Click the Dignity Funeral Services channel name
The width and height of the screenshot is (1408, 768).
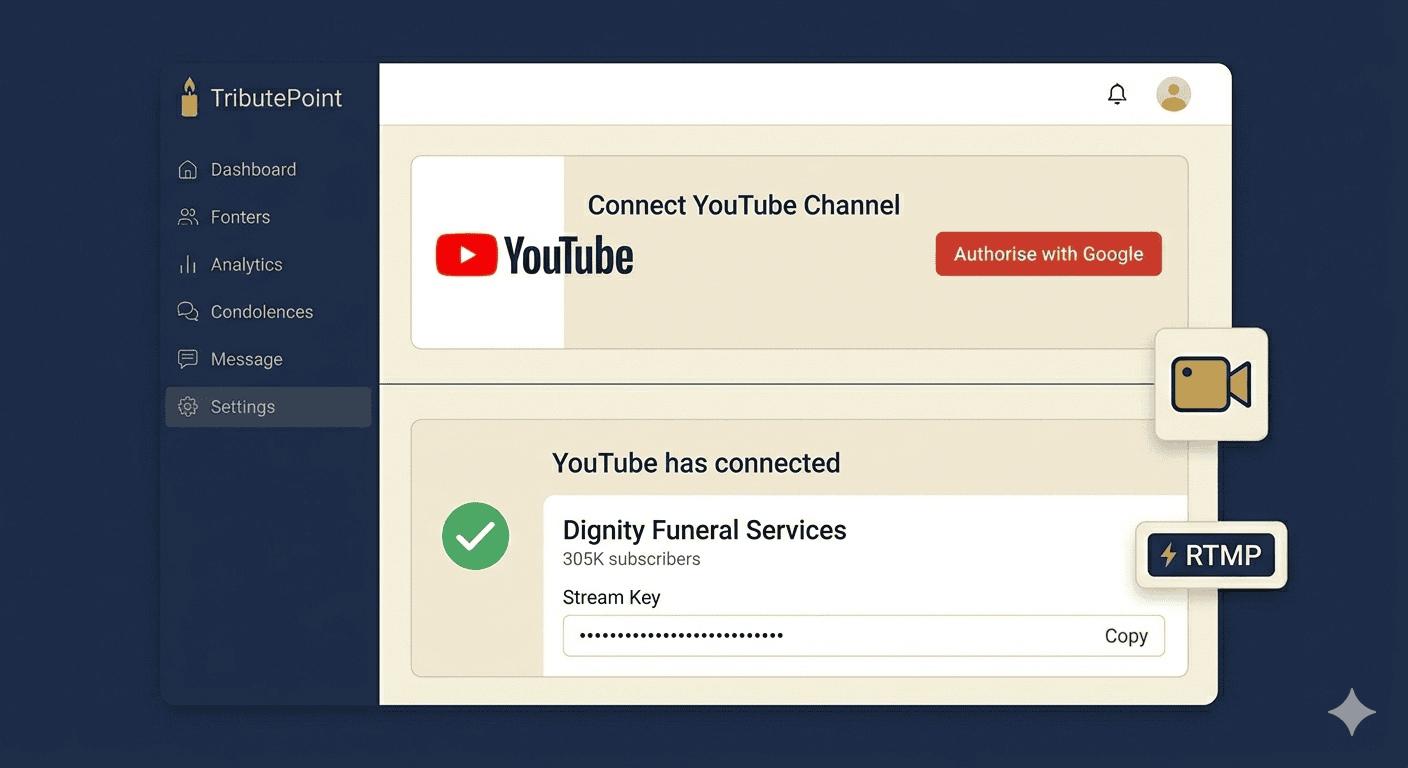[704, 530]
